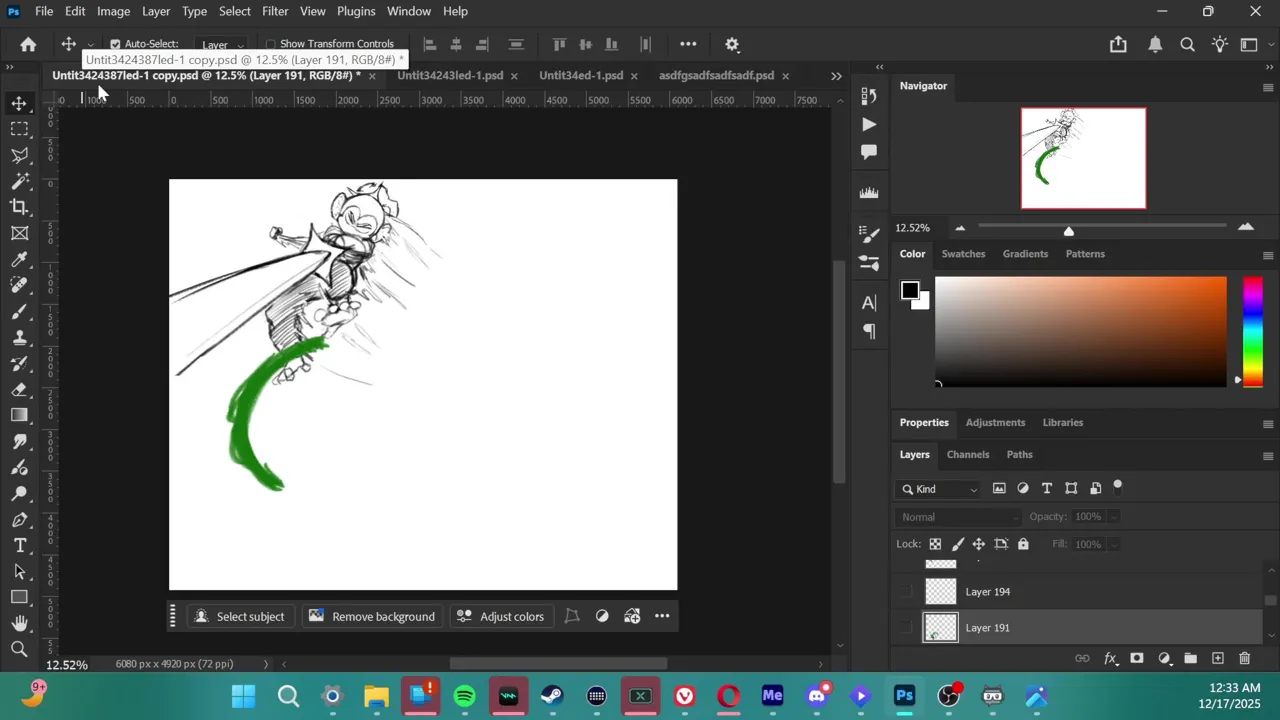This screenshot has height=720, width=1280.
Task: Click the hue slider in Color panel
Action: (x=1252, y=331)
